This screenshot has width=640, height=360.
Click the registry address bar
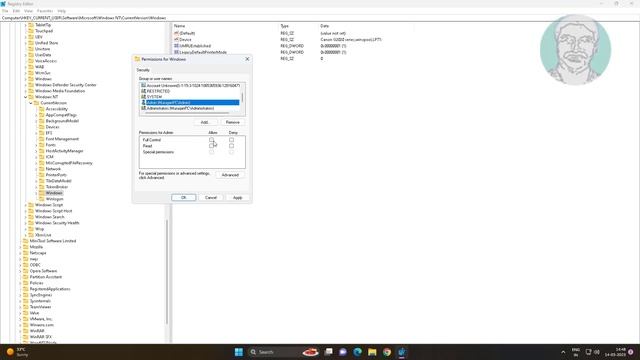[x=320, y=18]
